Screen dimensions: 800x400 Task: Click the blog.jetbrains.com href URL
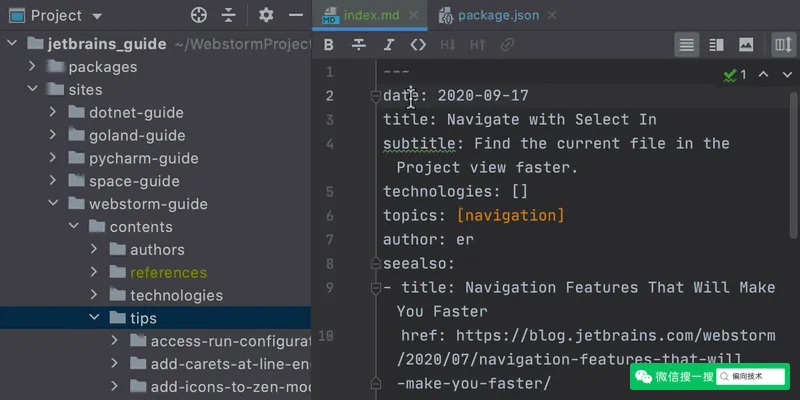[x=584, y=359]
